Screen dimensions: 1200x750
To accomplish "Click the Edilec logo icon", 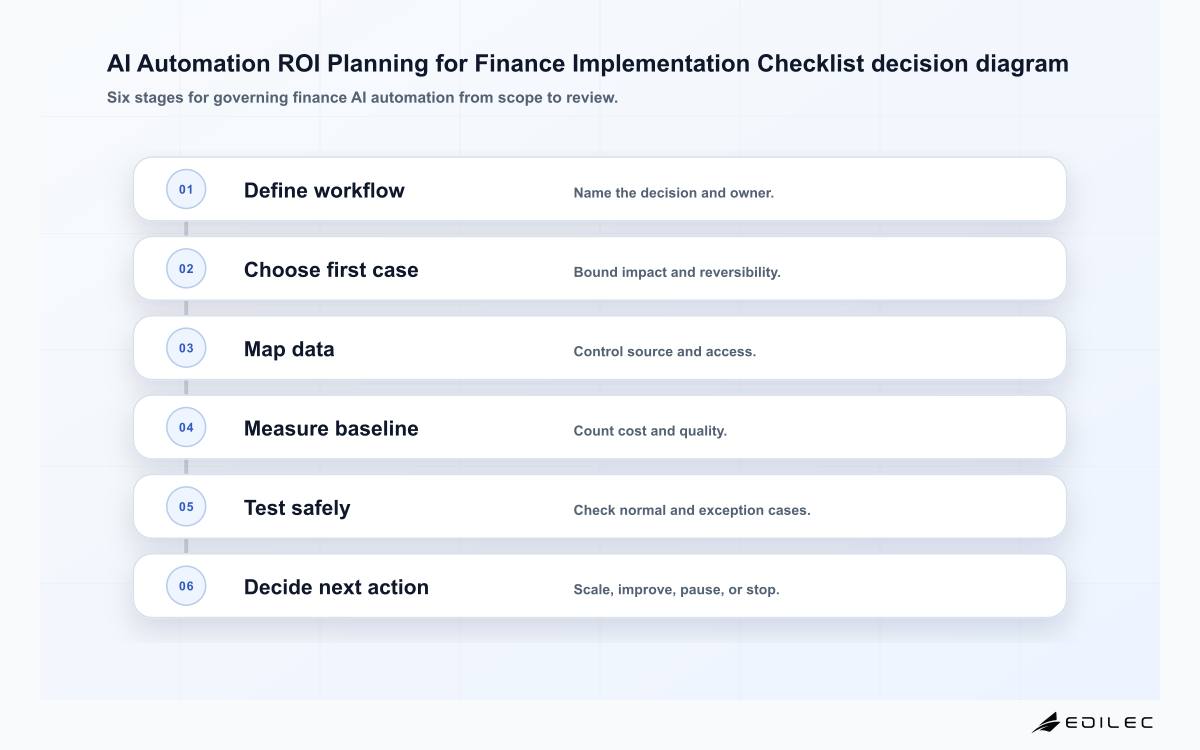I will pos(1046,722).
